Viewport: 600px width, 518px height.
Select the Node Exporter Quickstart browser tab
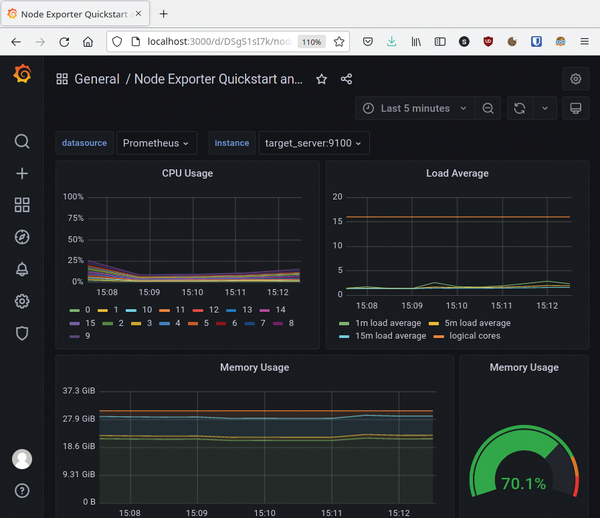tap(75, 14)
